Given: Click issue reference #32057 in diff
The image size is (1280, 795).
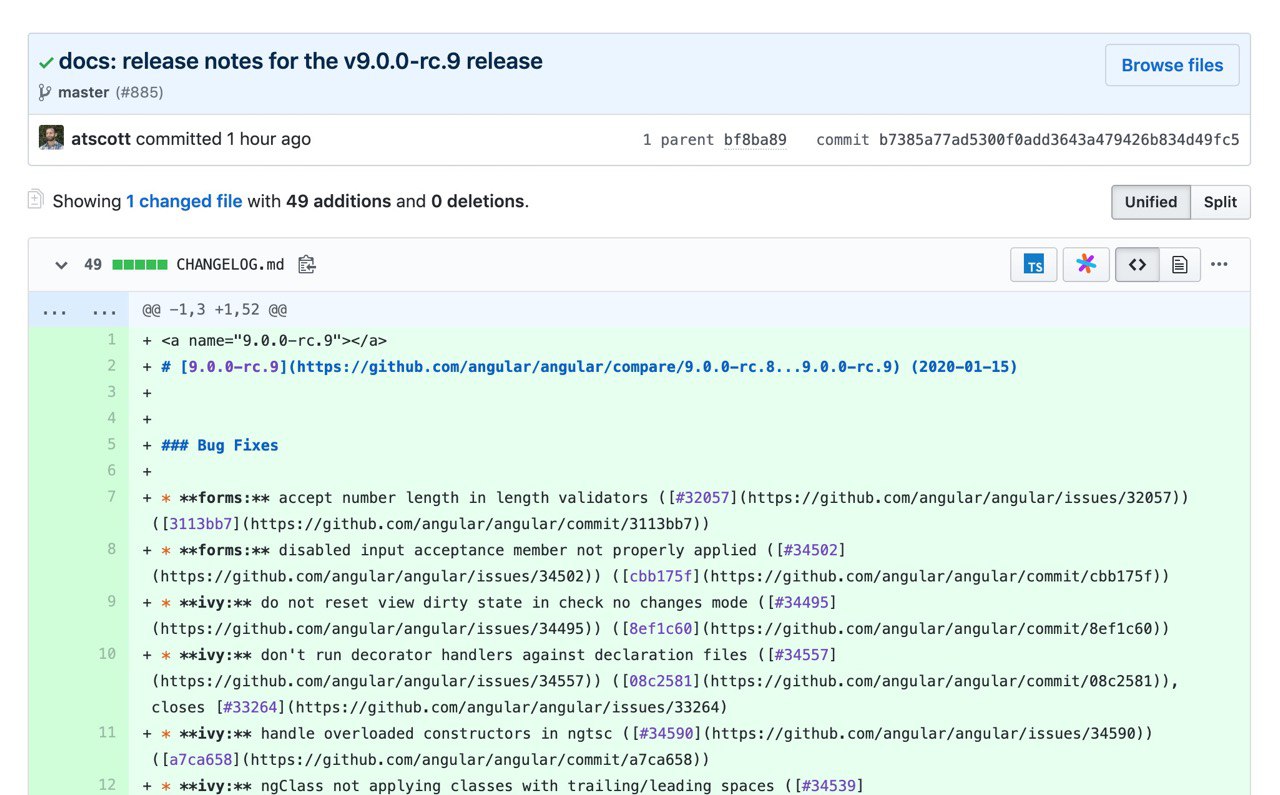Looking at the screenshot, I should tap(704, 498).
